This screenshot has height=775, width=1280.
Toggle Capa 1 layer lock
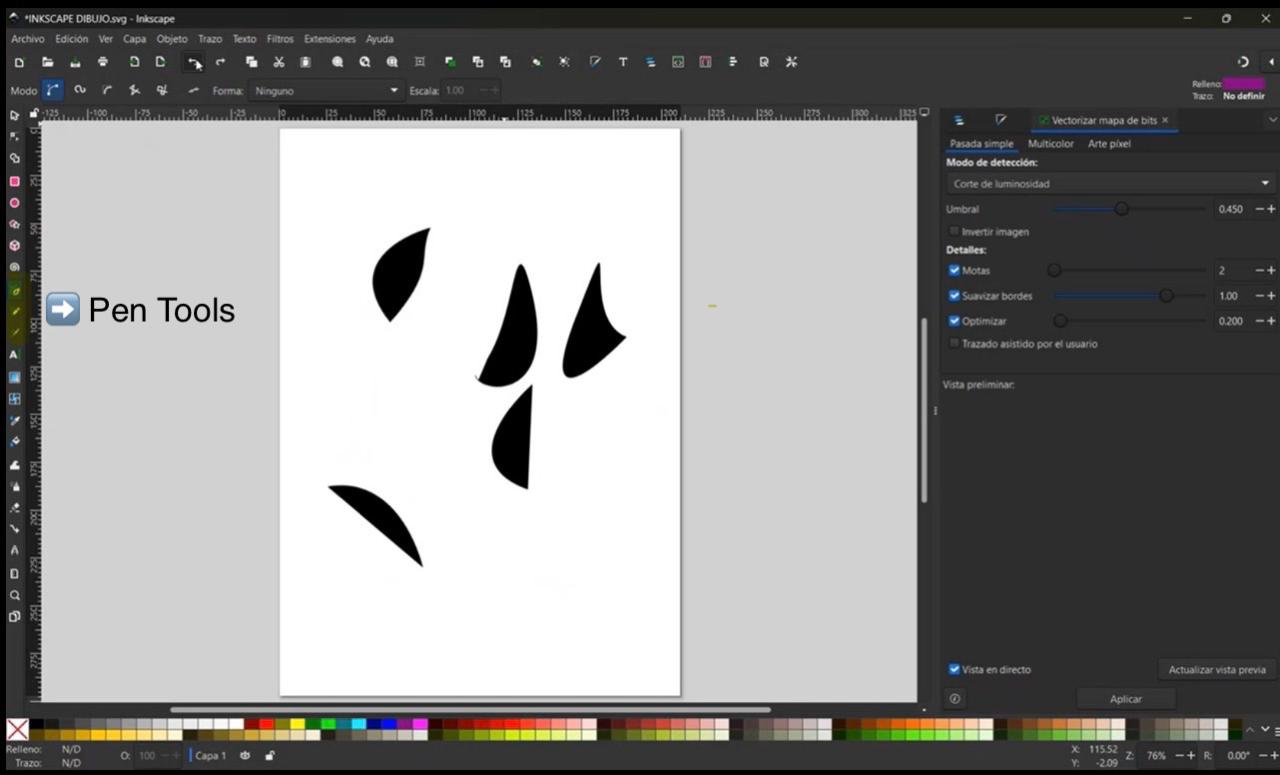[270, 756]
